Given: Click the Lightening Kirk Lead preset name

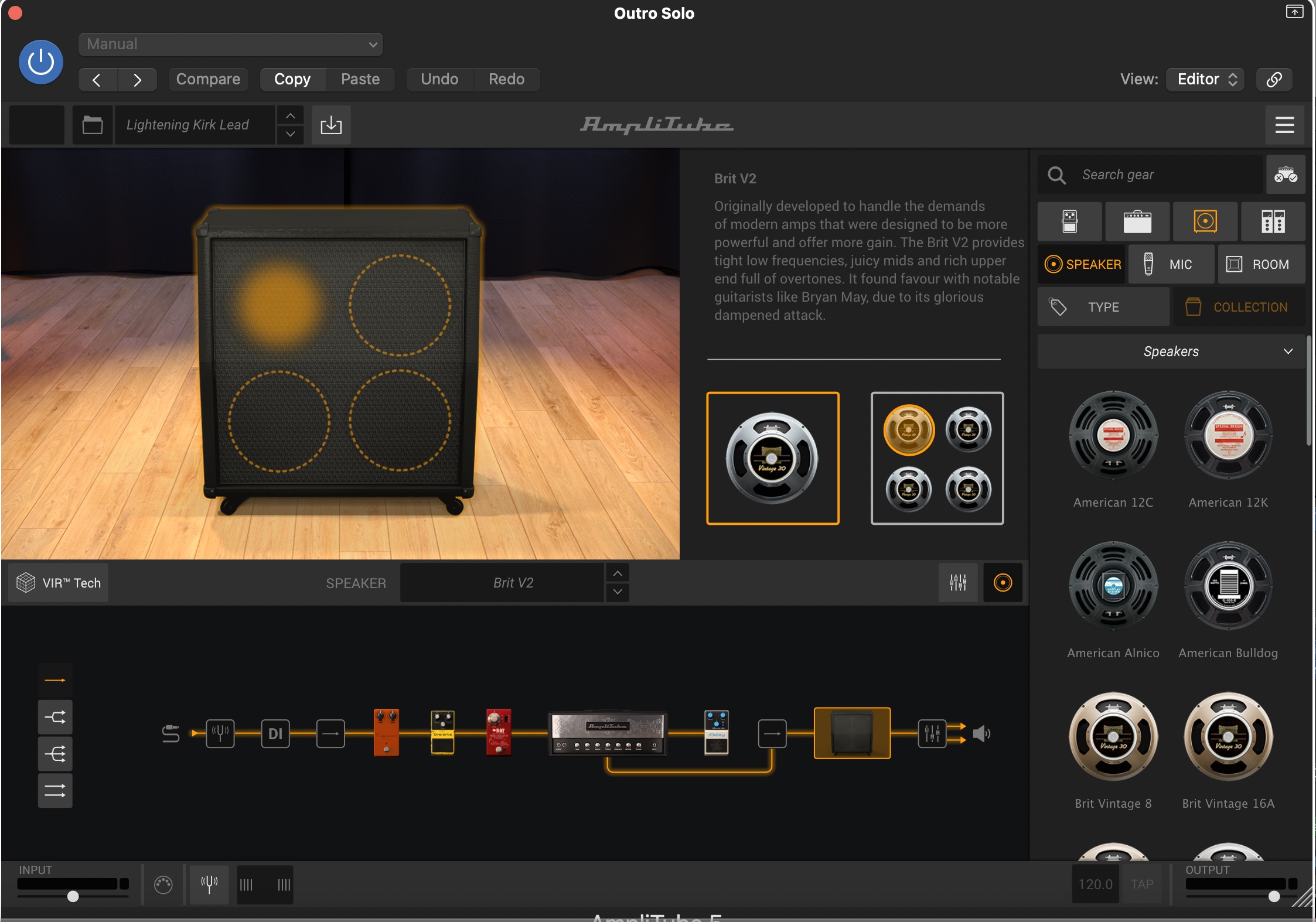Looking at the screenshot, I should point(195,125).
